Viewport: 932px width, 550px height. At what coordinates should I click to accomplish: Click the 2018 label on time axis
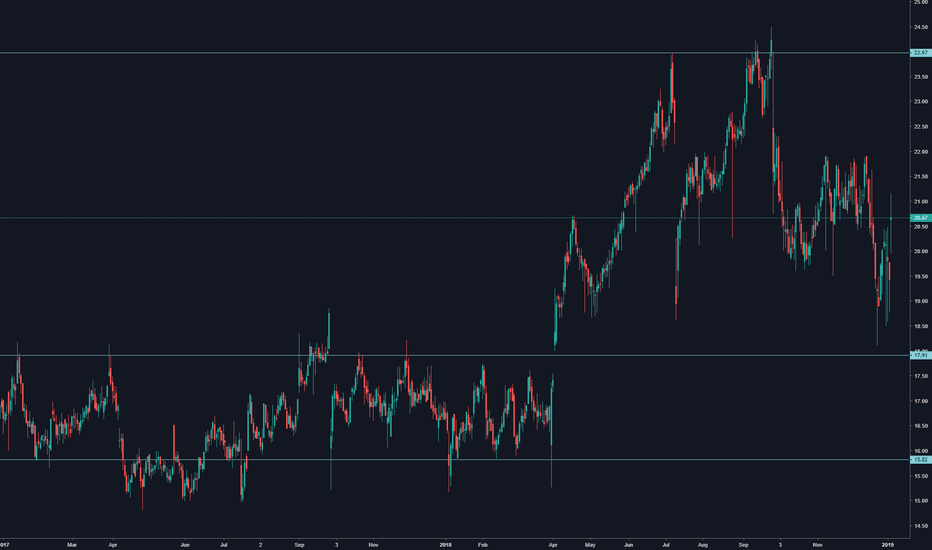[x=446, y=545]
